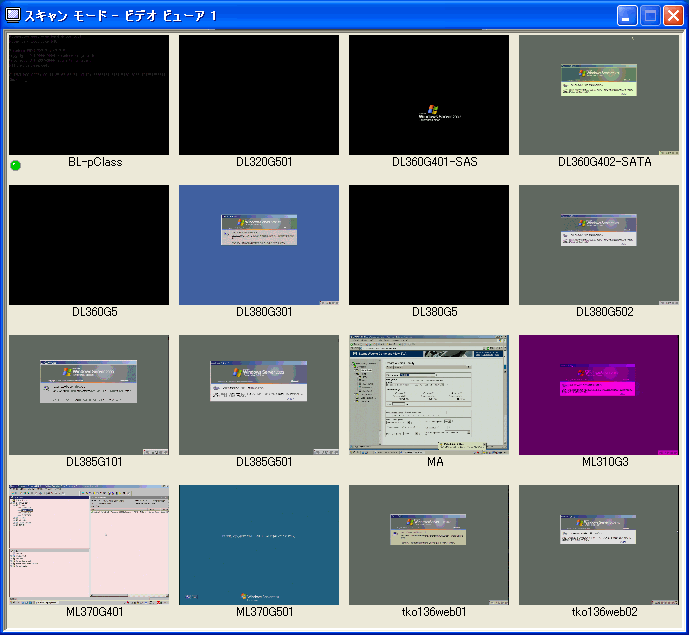The height and width of the screenshot is (635, 689).
Task: Select the BL-pClass server thumbnail
Action: [89, 95]
